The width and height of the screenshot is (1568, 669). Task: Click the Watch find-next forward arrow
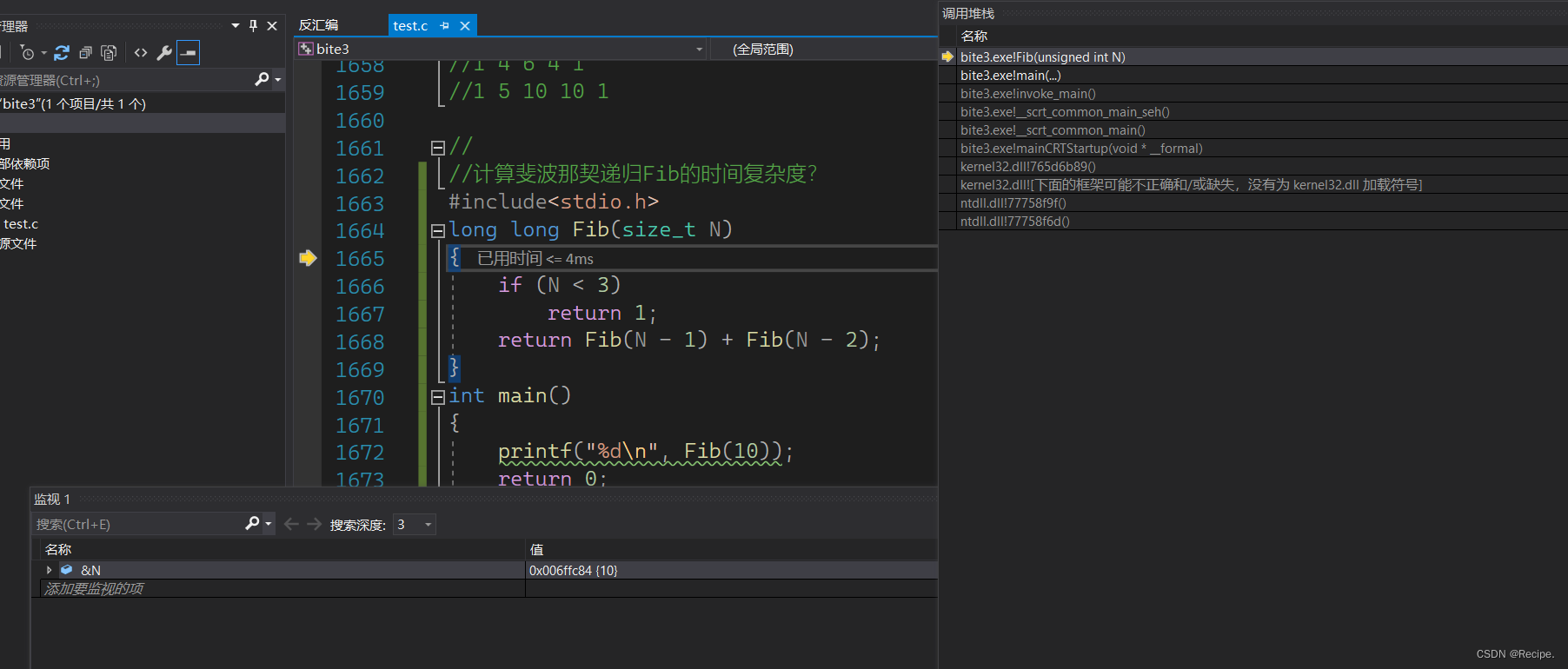pos(314,524)
